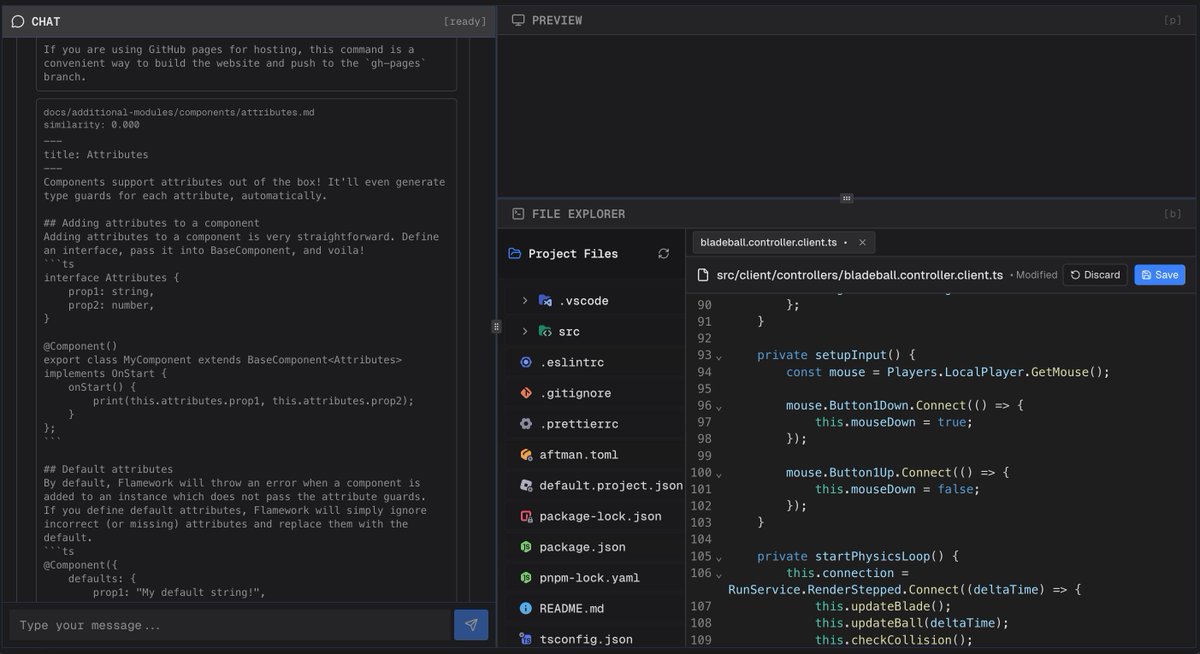Click the .prettierrc gear icon
Image resolution: width=1200 pixels, height=654 pixels.
point(526,424)
